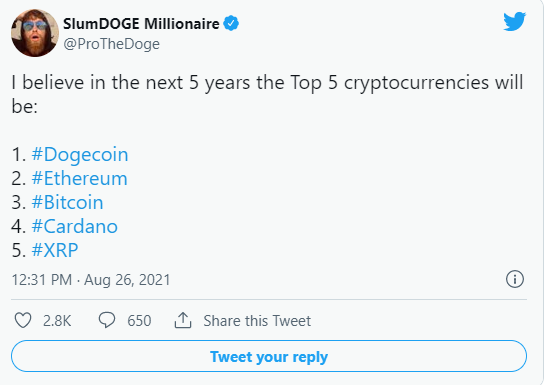Click the 650 replies count
Viewport: 545px width, 385px height.
[x=139, y=321]
